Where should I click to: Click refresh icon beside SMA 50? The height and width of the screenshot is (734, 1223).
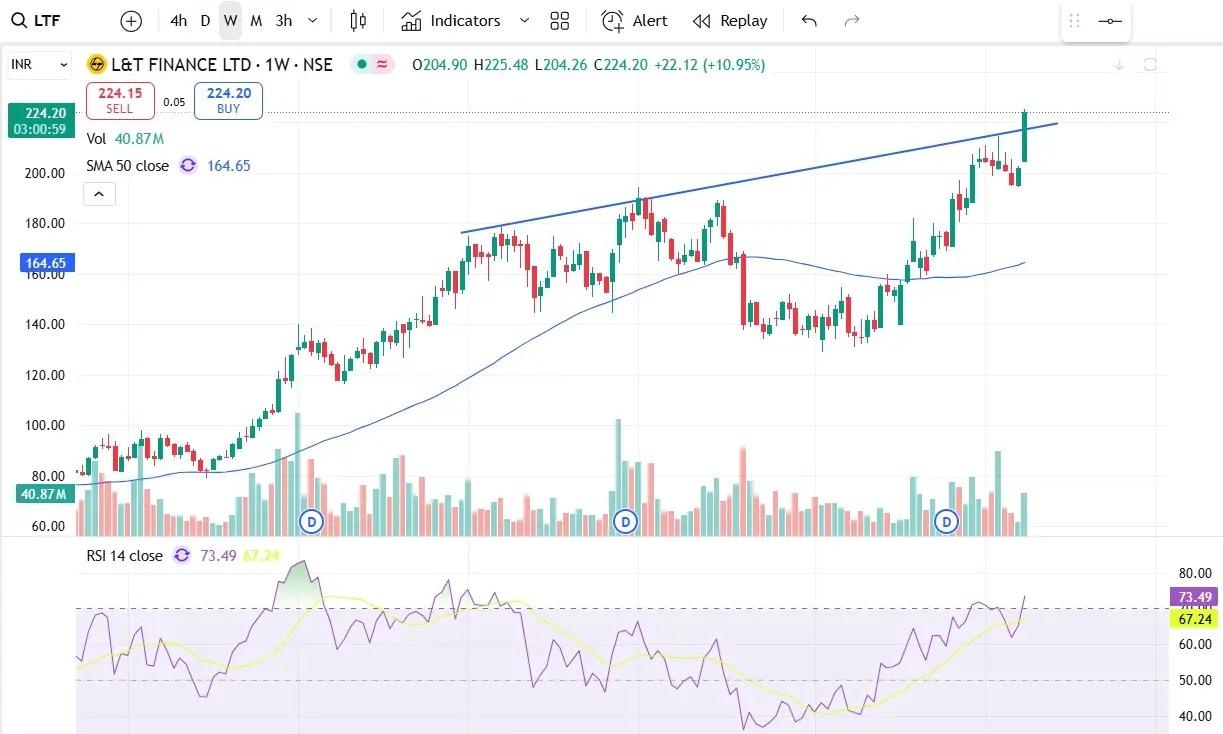click(x=188, y=166)
